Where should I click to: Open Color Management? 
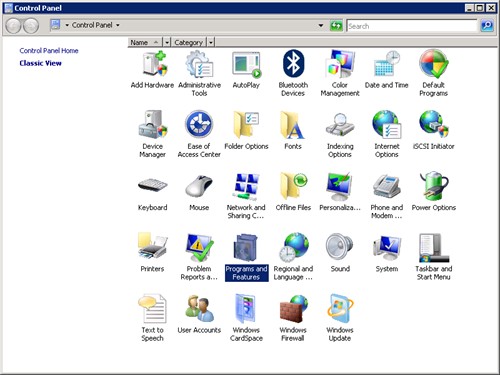coord(340,73)
